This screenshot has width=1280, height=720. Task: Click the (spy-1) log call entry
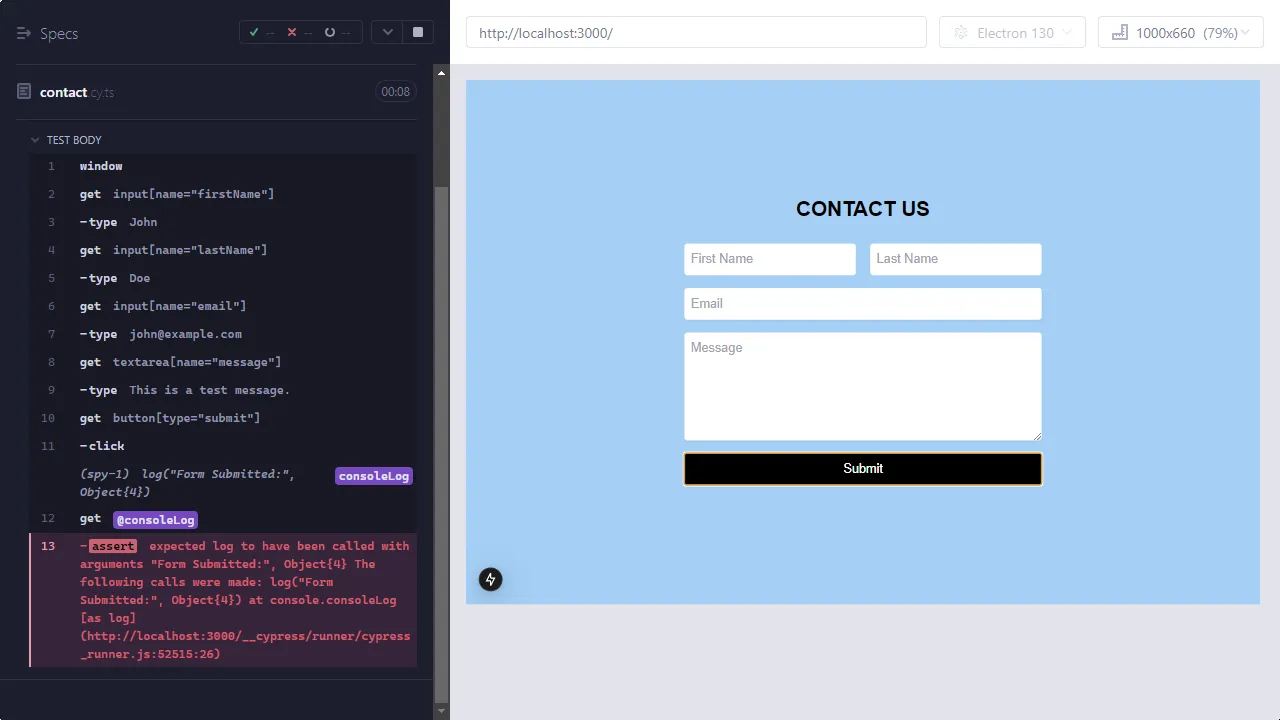click(x=224, y=483)
